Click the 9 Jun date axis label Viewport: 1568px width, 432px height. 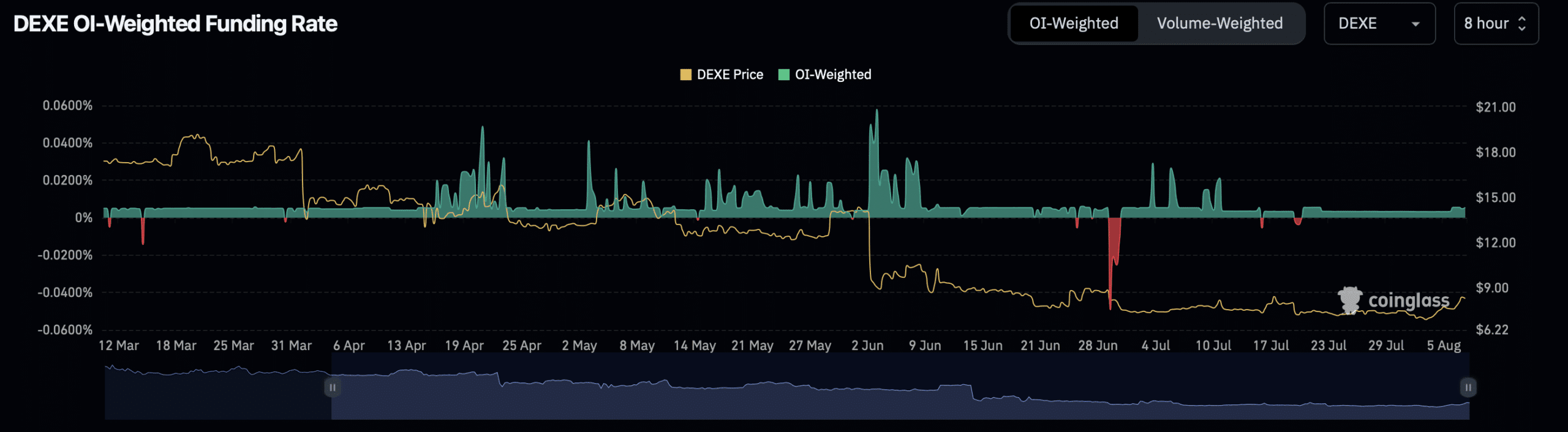(925, 346)
